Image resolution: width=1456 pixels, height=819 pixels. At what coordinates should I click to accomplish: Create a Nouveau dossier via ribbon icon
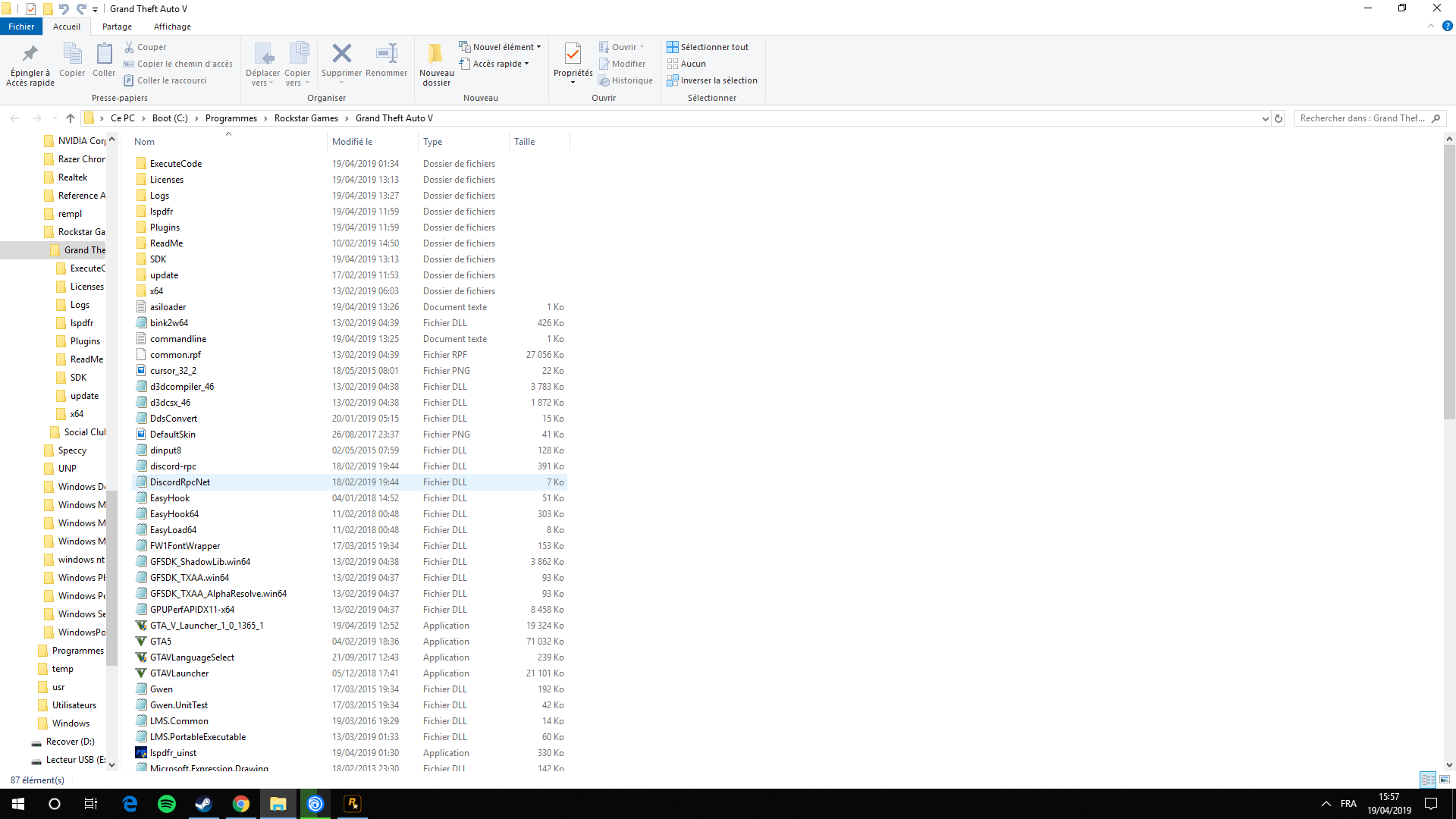tap(436, 54)
